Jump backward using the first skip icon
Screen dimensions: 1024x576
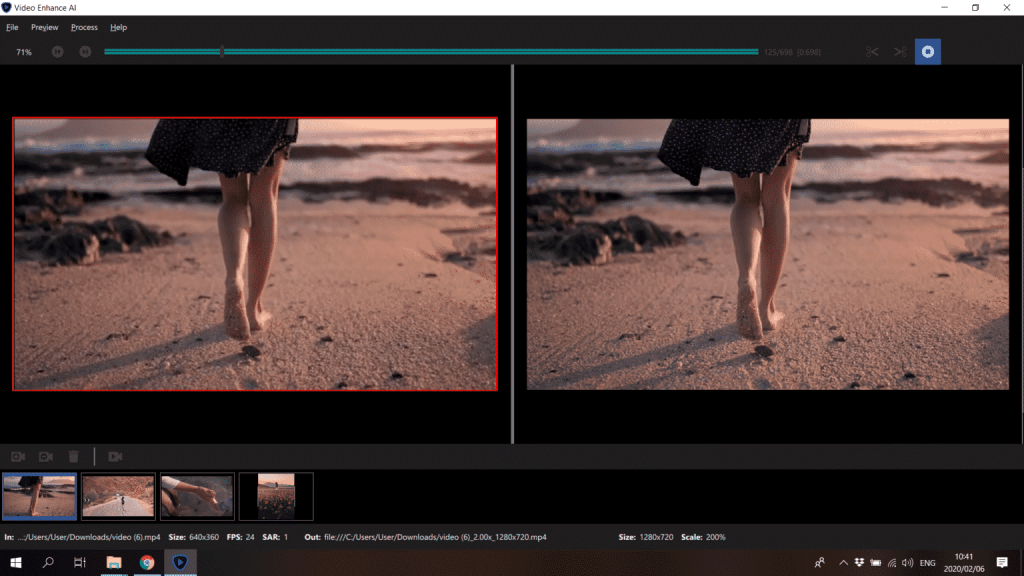(58, 51)
